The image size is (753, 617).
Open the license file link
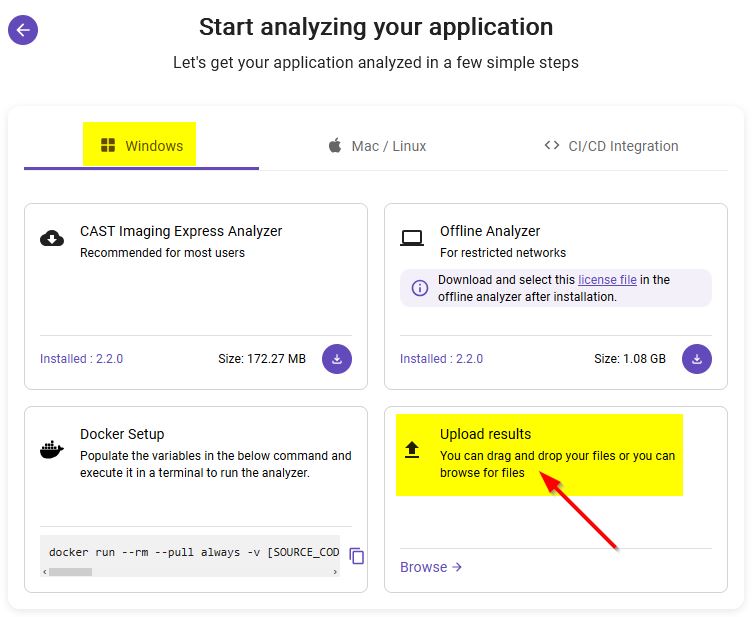pyautogui.click(x=607, y=280)
